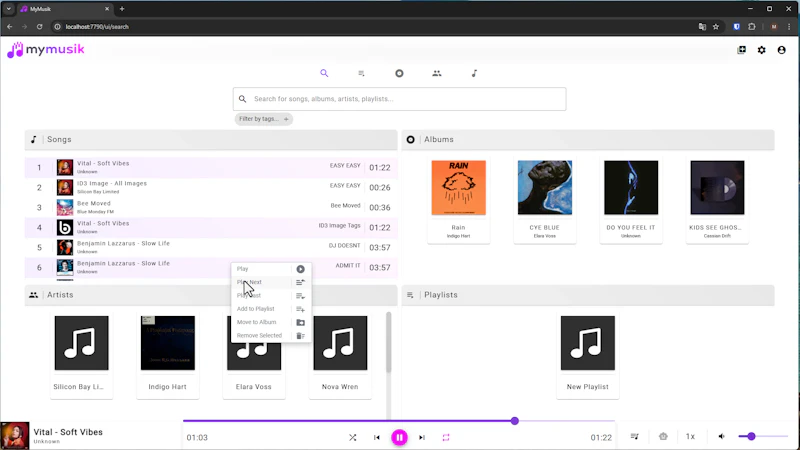Select Play Next in the context menu
This screenshot has width=800, height=450.
(x=271, y=282)
